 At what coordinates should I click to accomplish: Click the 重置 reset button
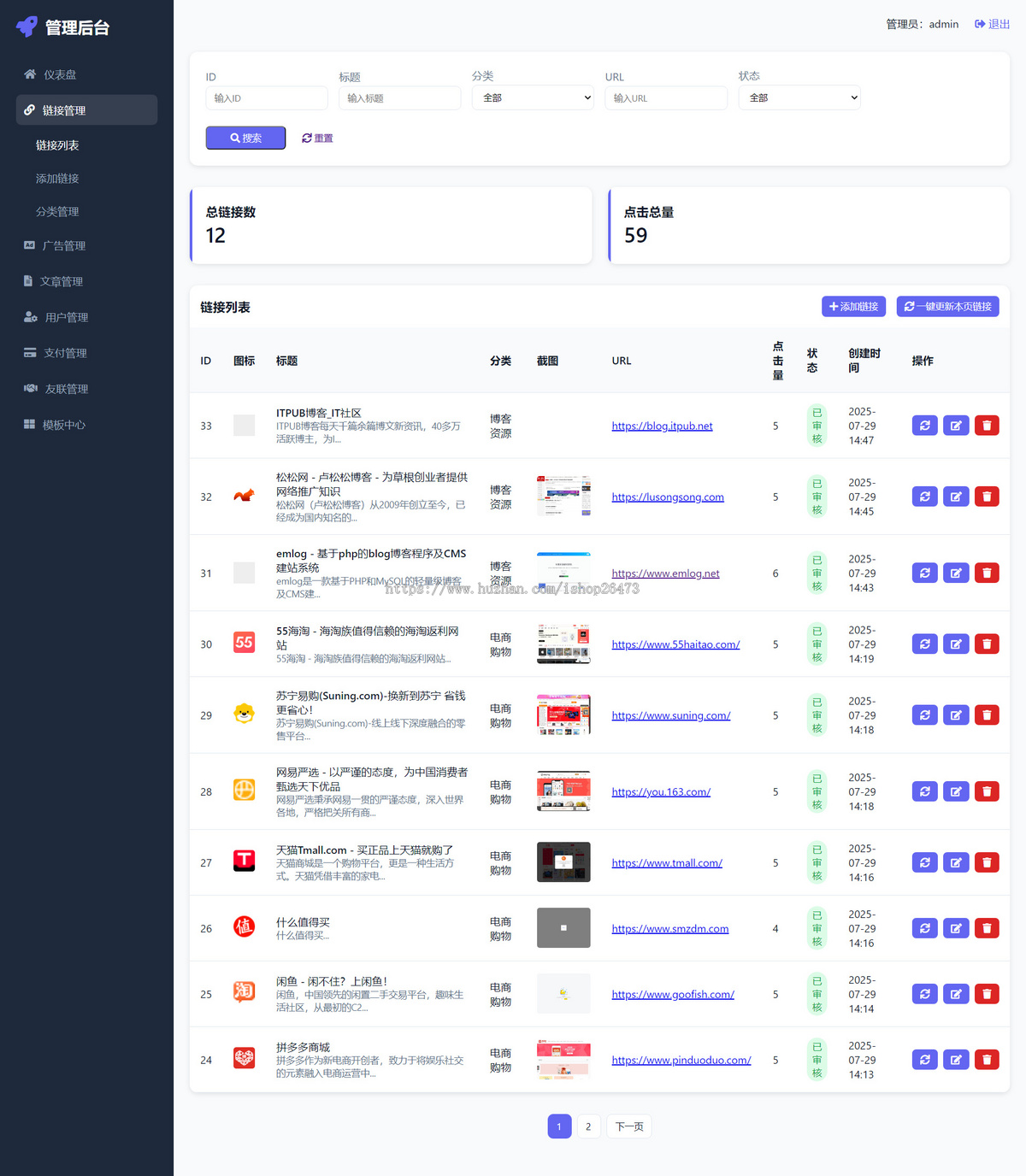pyautogui.click(x=317, y=138)
